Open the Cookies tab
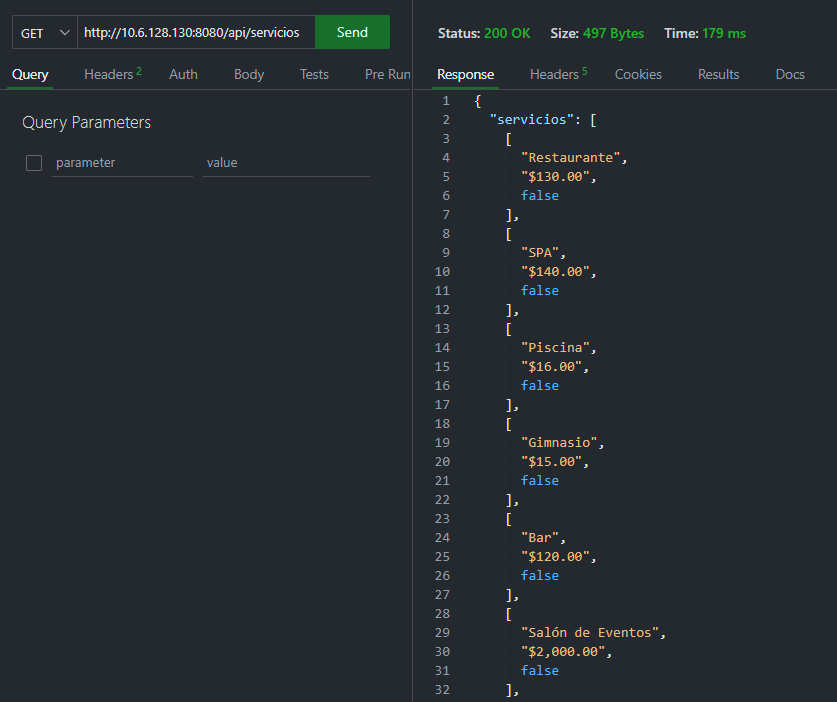 coord(638,74)
